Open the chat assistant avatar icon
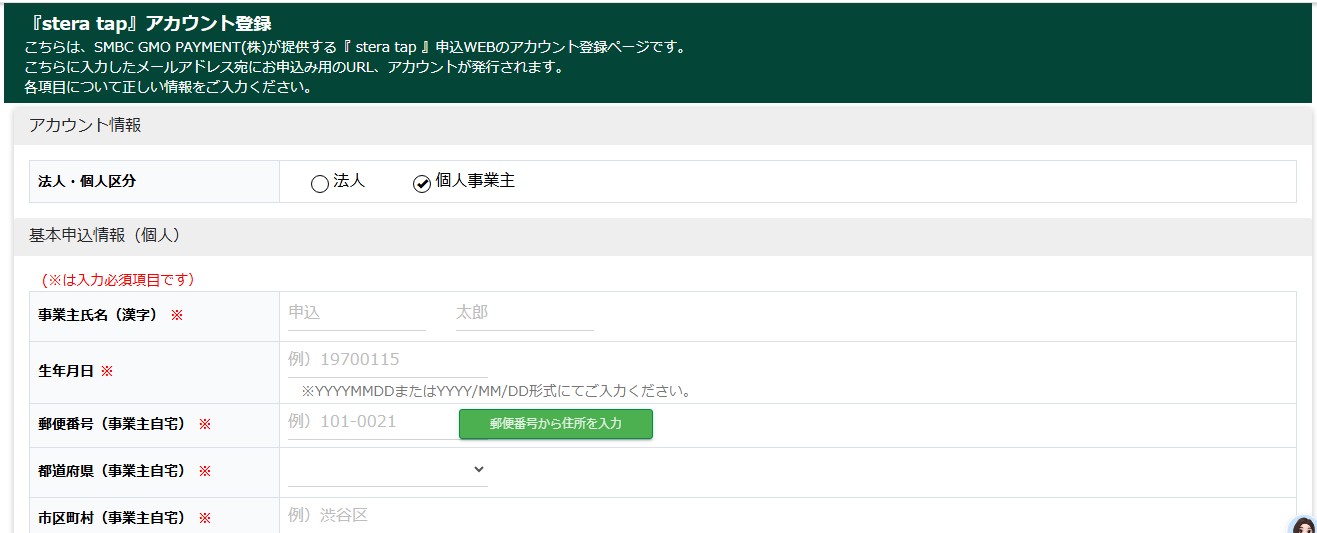Screen dimensions: 1317x533 [1303, 526]
